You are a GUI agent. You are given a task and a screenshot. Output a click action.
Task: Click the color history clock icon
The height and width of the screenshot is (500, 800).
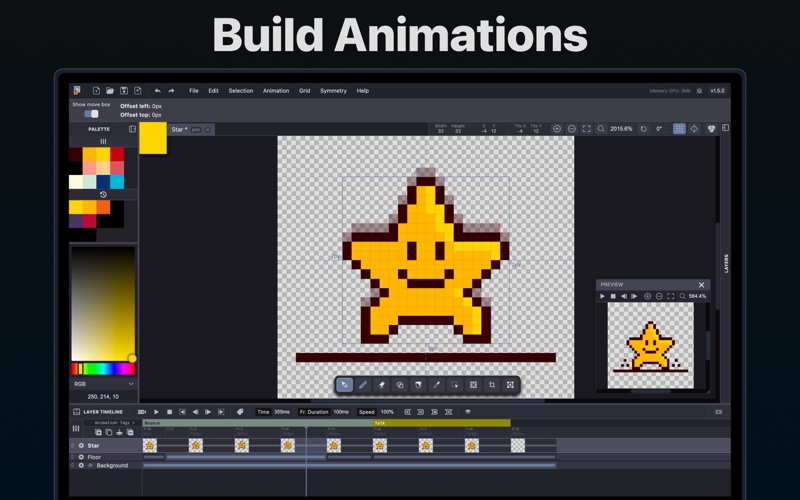(x=103, y=194)
